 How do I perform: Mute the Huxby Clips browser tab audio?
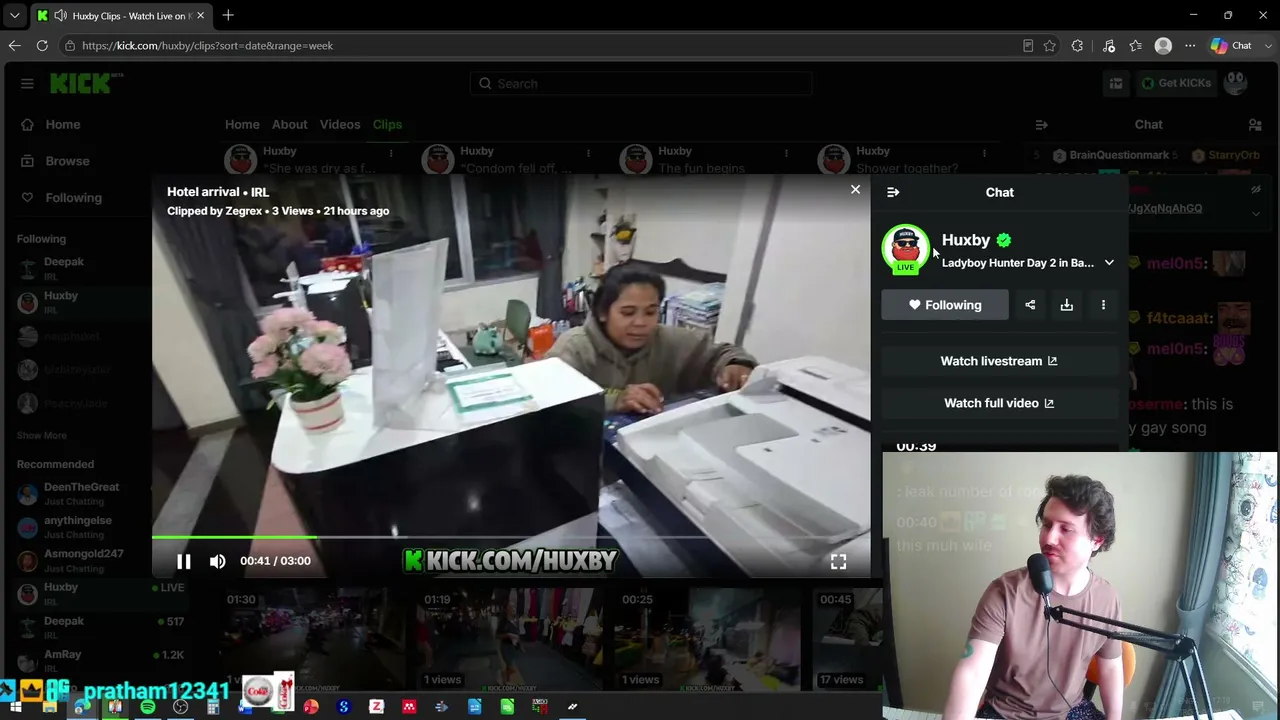(60, 16)
